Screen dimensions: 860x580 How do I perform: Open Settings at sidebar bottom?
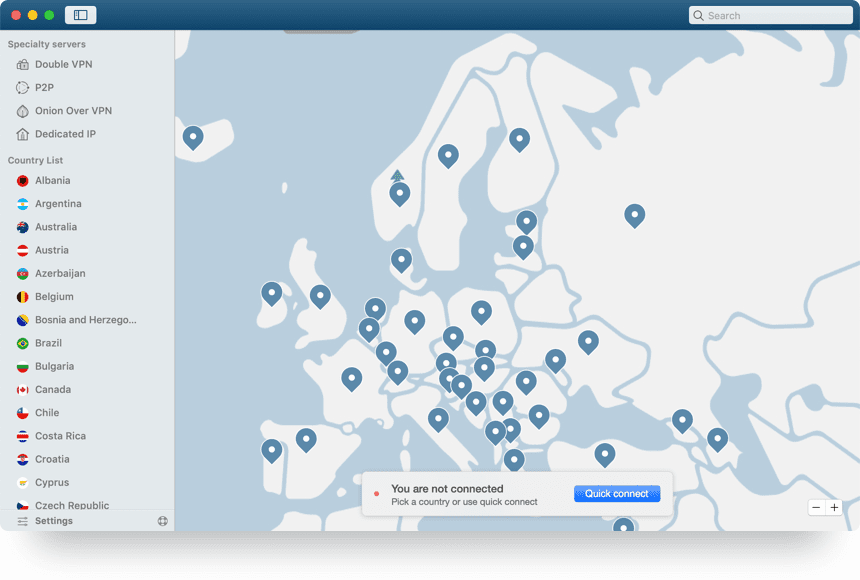pos(53,521)
